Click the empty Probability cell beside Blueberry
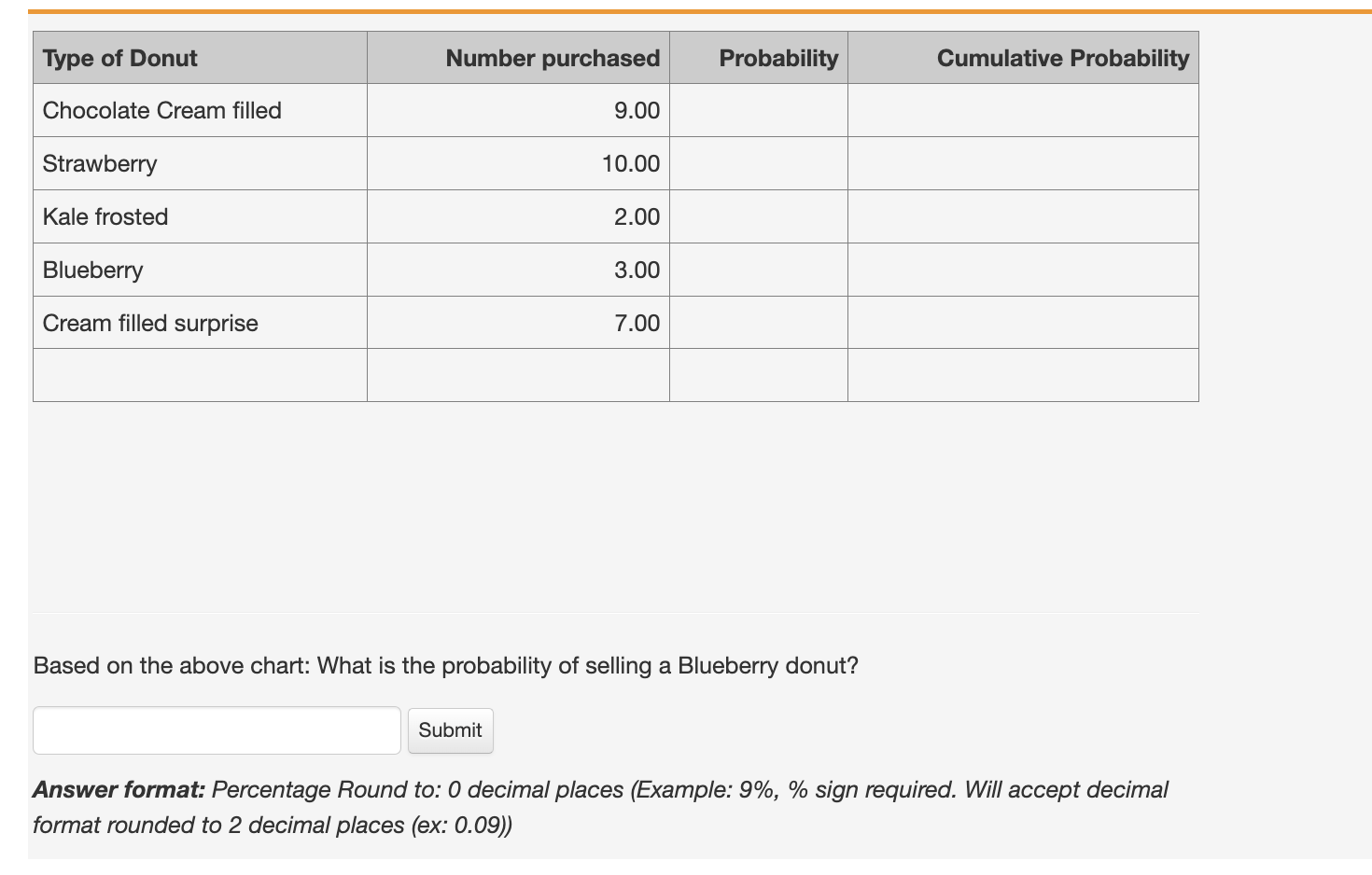The width and height of the screenshot is (1372, 875). [757, 270]
